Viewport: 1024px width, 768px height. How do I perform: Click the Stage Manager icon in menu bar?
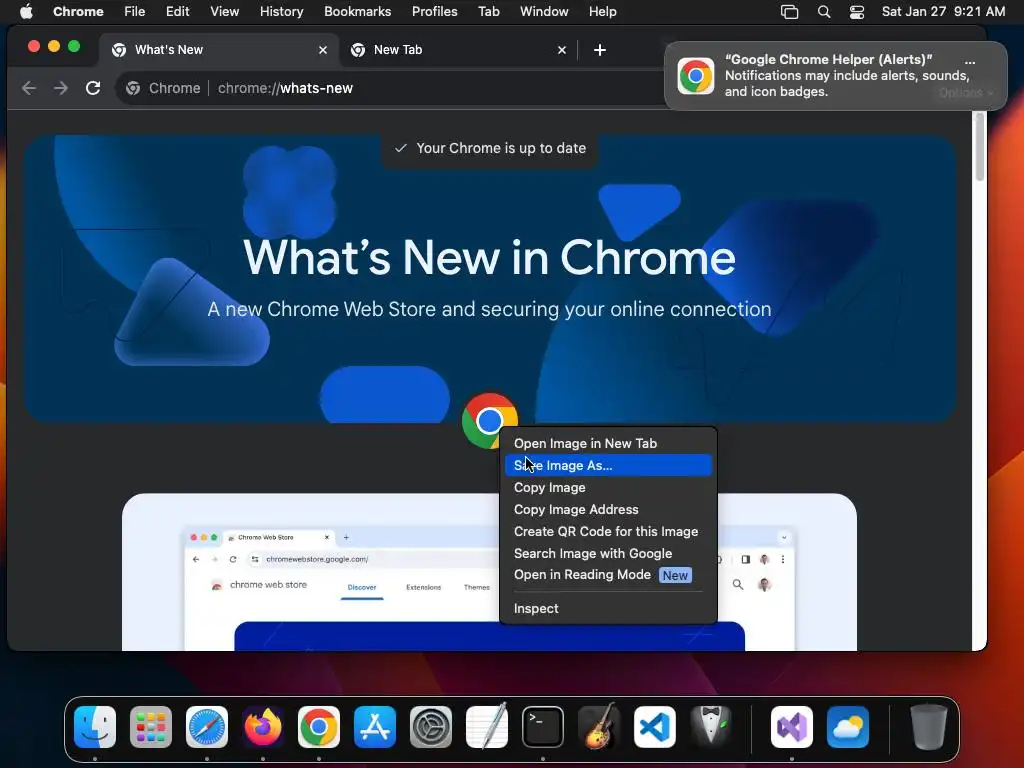click(x=790, y=12)
